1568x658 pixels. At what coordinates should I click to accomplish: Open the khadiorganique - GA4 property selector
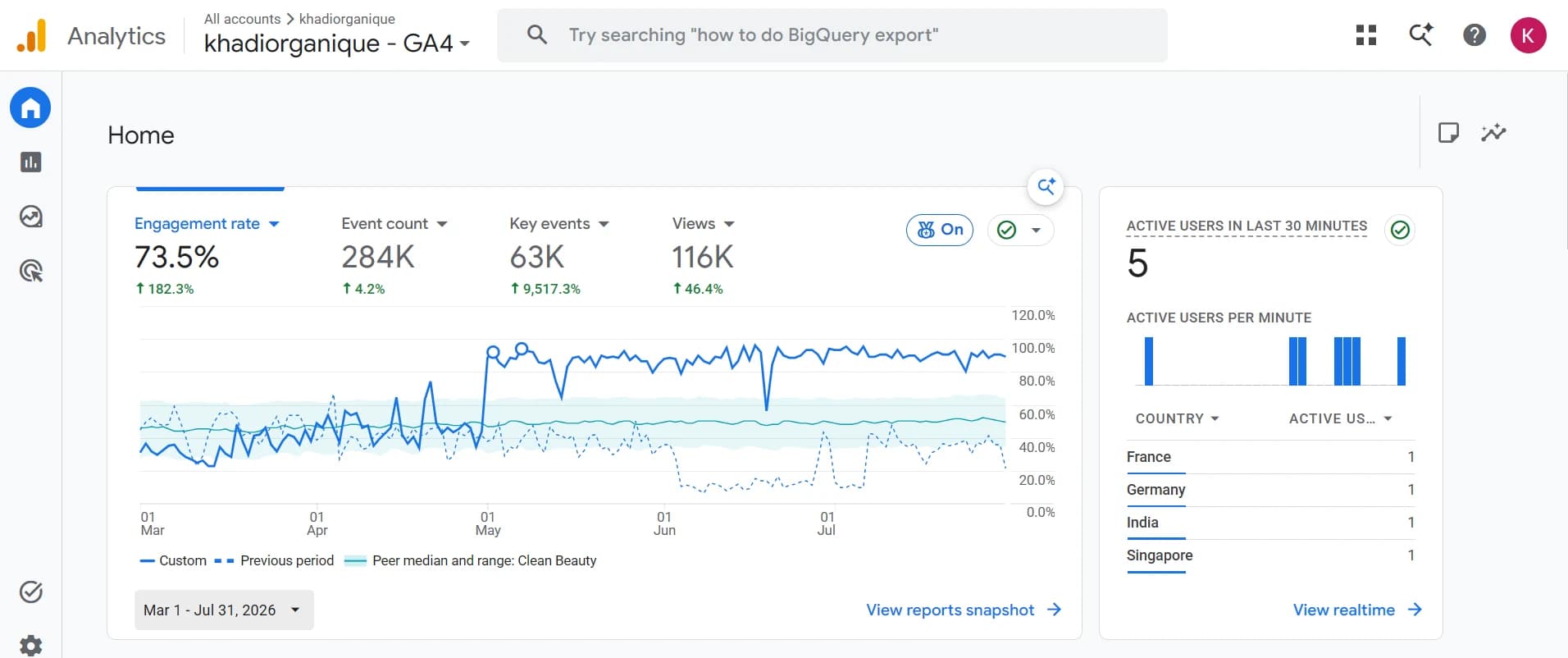(x=337, y=43)
